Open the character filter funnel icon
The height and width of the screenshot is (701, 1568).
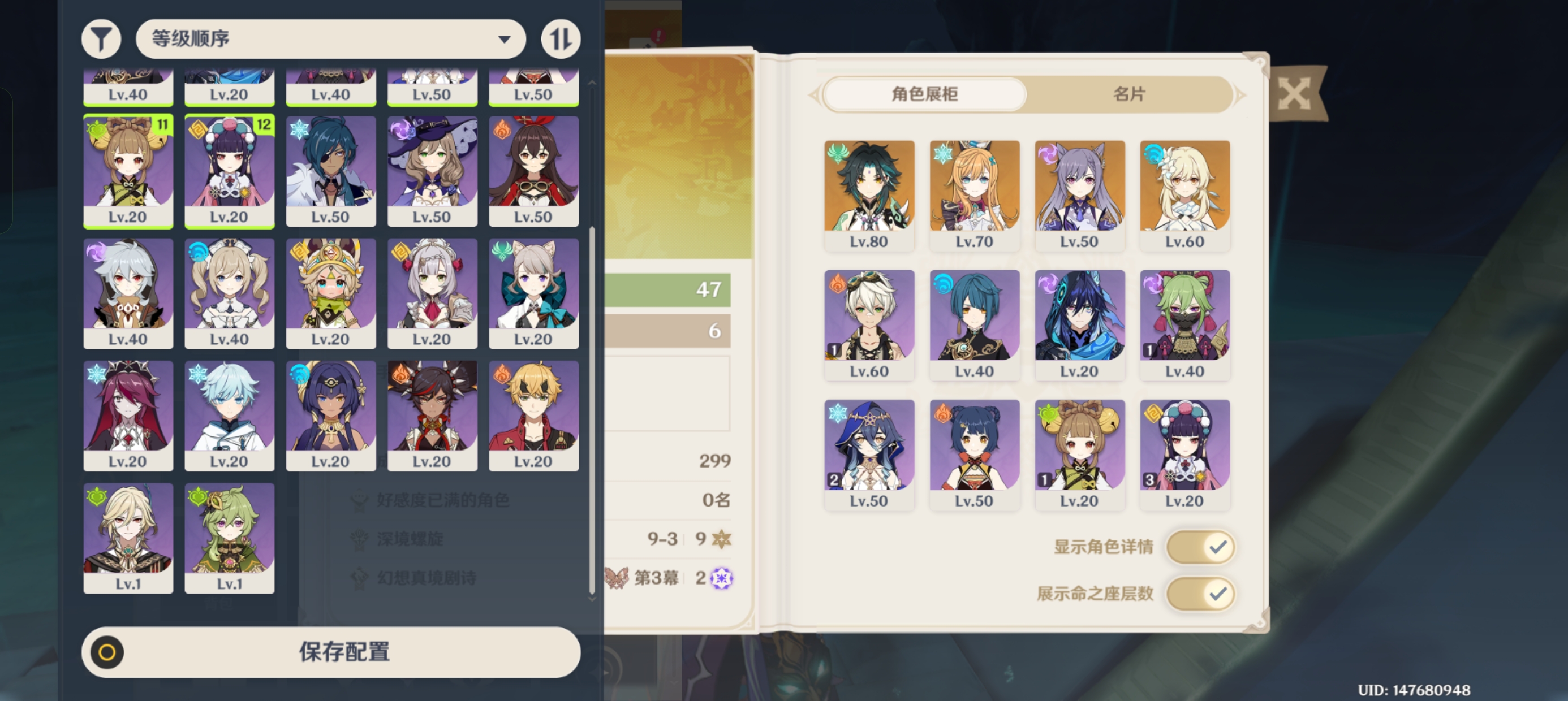[101, 40]
